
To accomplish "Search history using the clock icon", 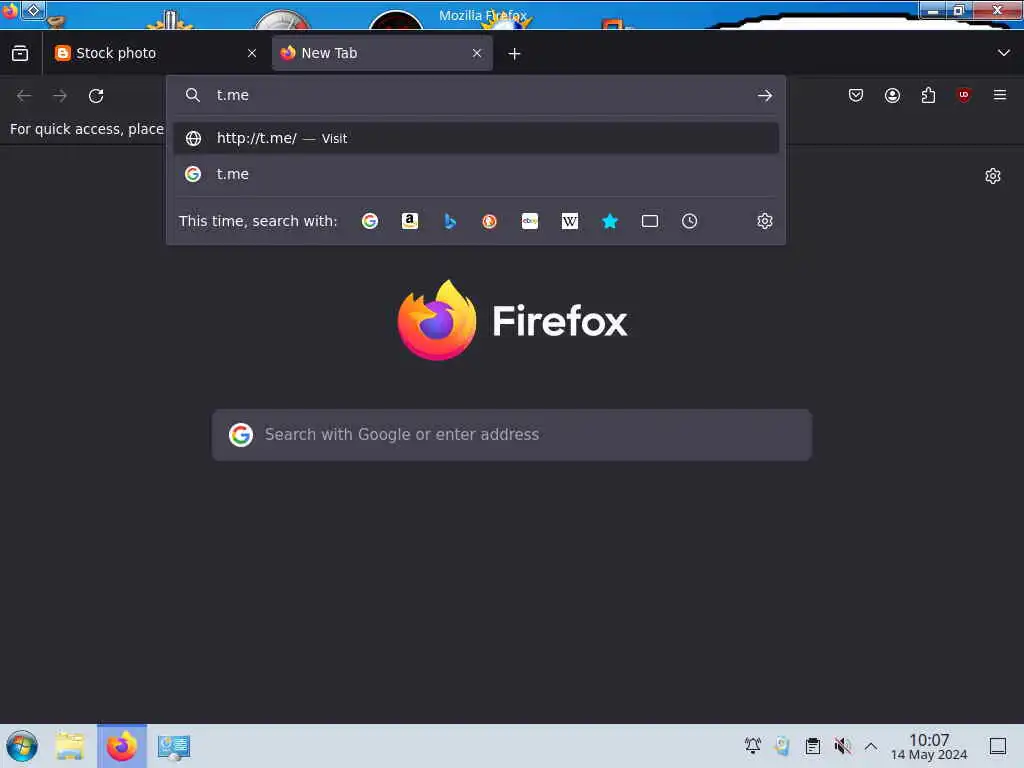I will coord(690,221).
